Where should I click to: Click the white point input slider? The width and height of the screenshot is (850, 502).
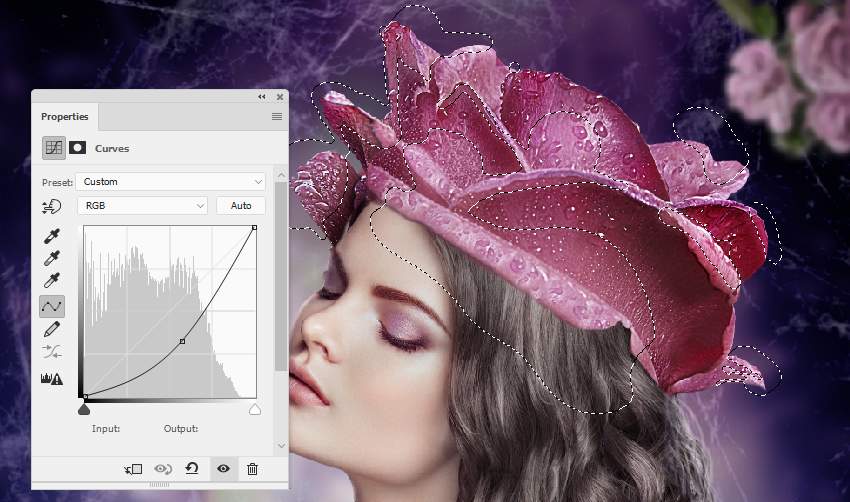(x=255, y=409)
